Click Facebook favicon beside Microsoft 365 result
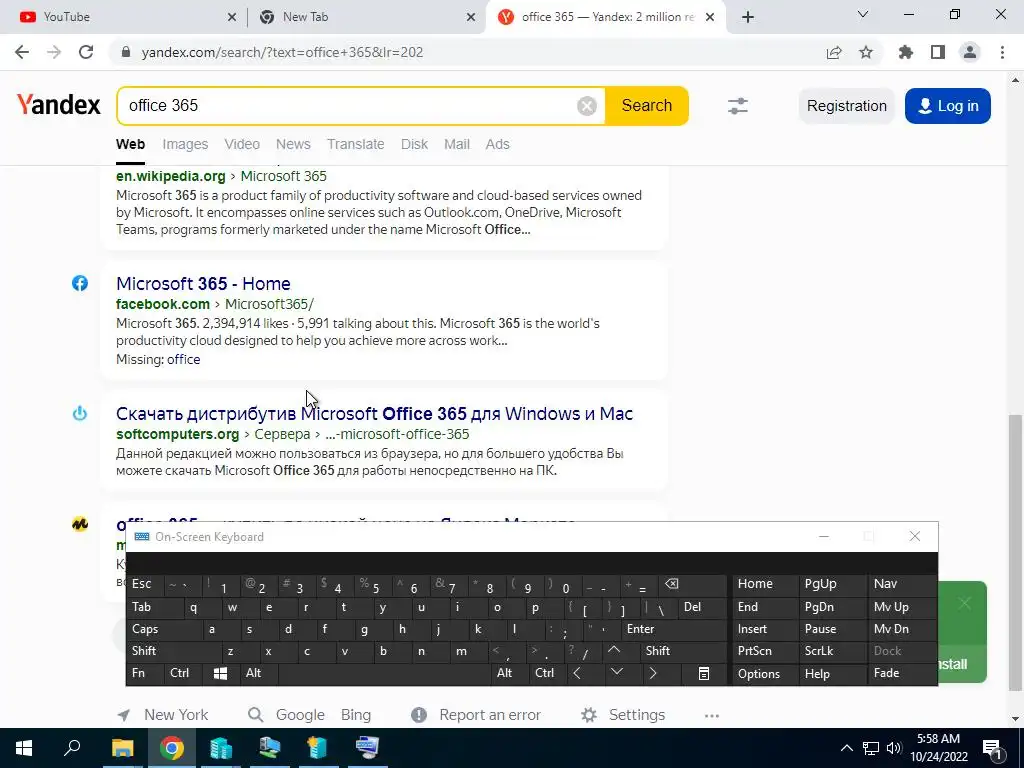This screenshot has width=1024, height=768. coord(80,283)
